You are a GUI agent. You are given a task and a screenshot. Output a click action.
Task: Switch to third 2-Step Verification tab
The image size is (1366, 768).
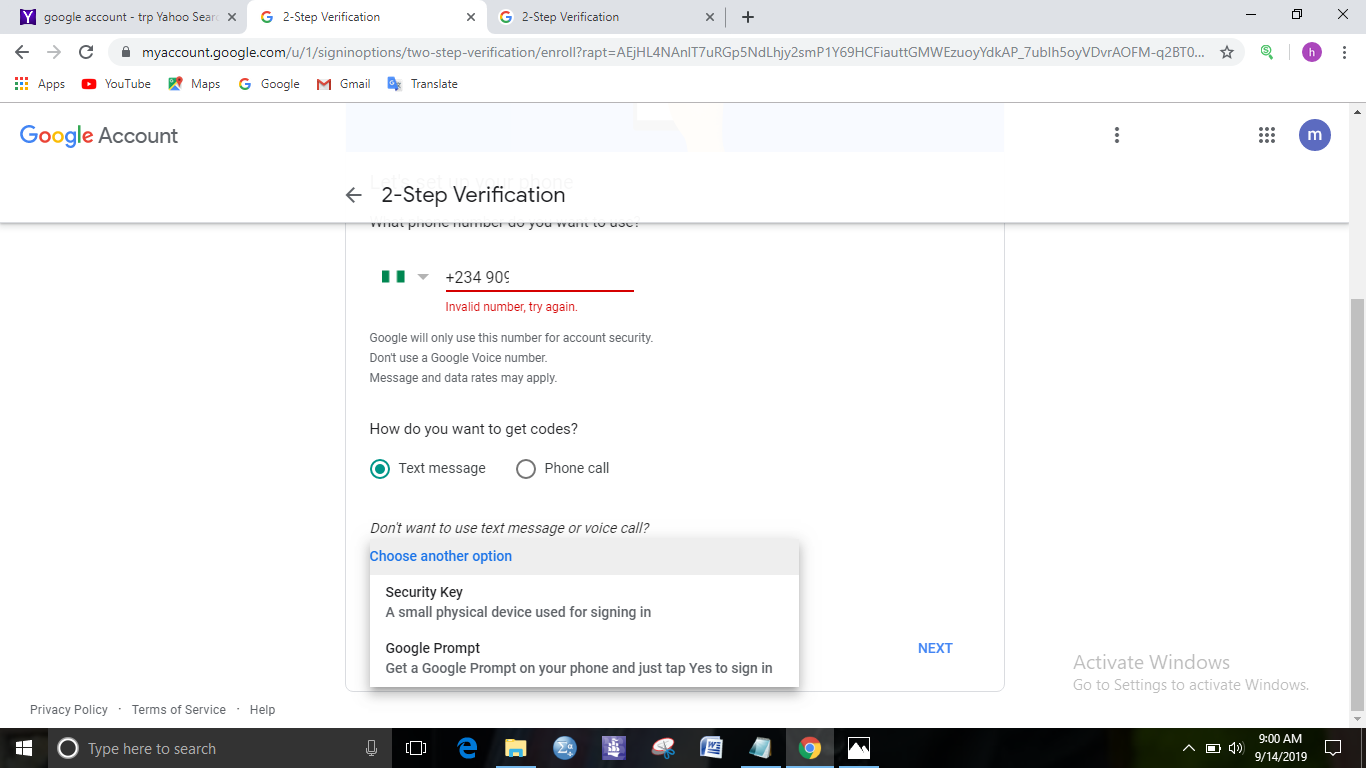tap(606, 17)
